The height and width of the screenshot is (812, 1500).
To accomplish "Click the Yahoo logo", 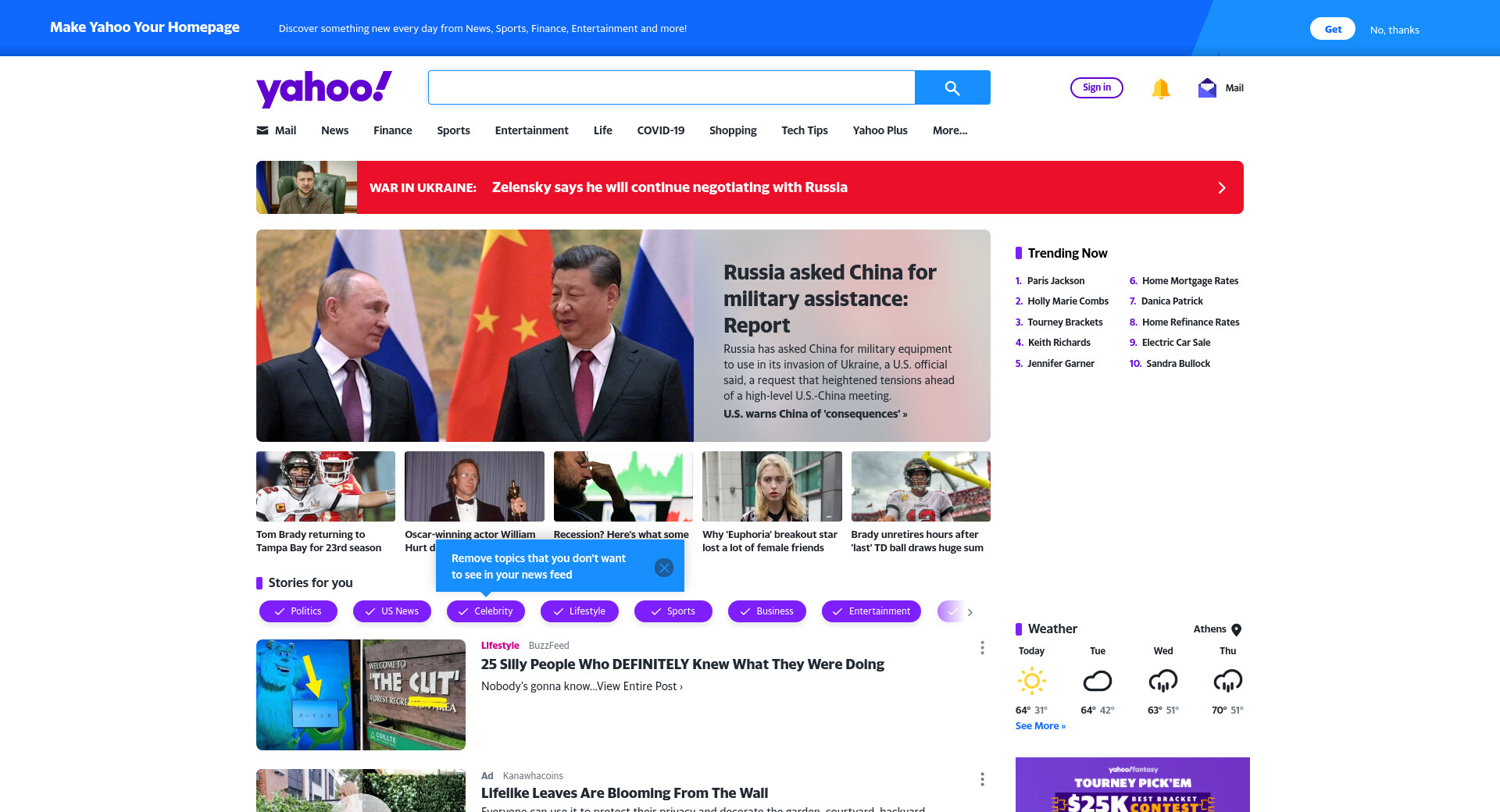I will [x=324, y=89].
